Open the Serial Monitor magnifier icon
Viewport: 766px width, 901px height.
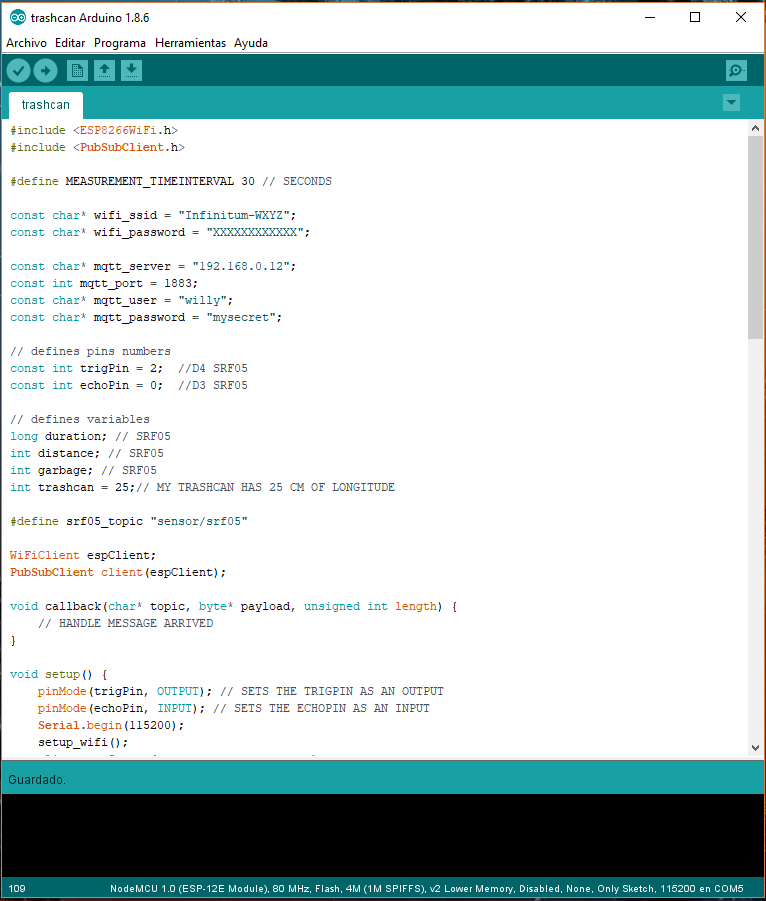click(x=736, y=70)
